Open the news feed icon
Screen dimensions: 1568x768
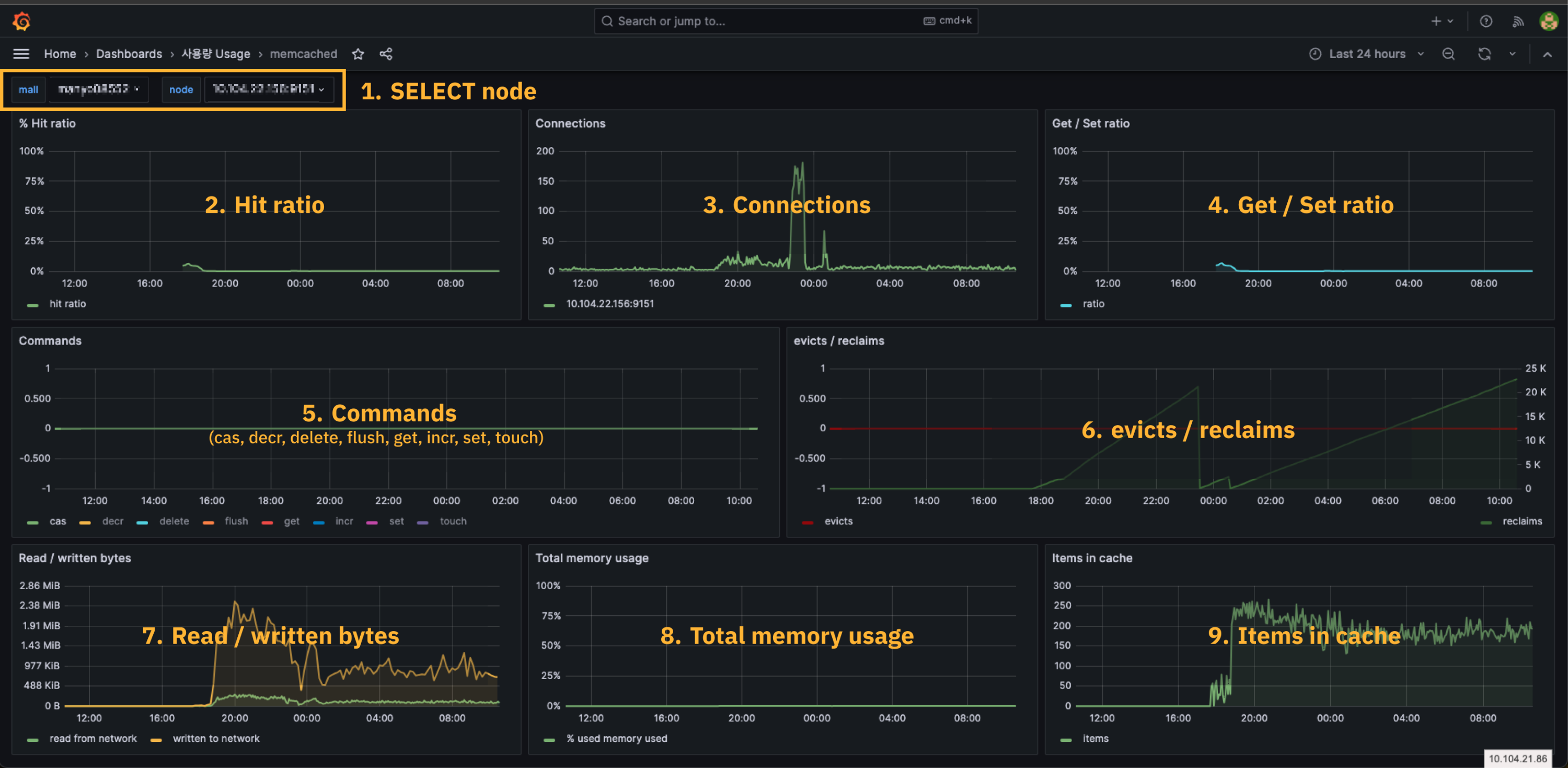click(x=1518, y=21)
